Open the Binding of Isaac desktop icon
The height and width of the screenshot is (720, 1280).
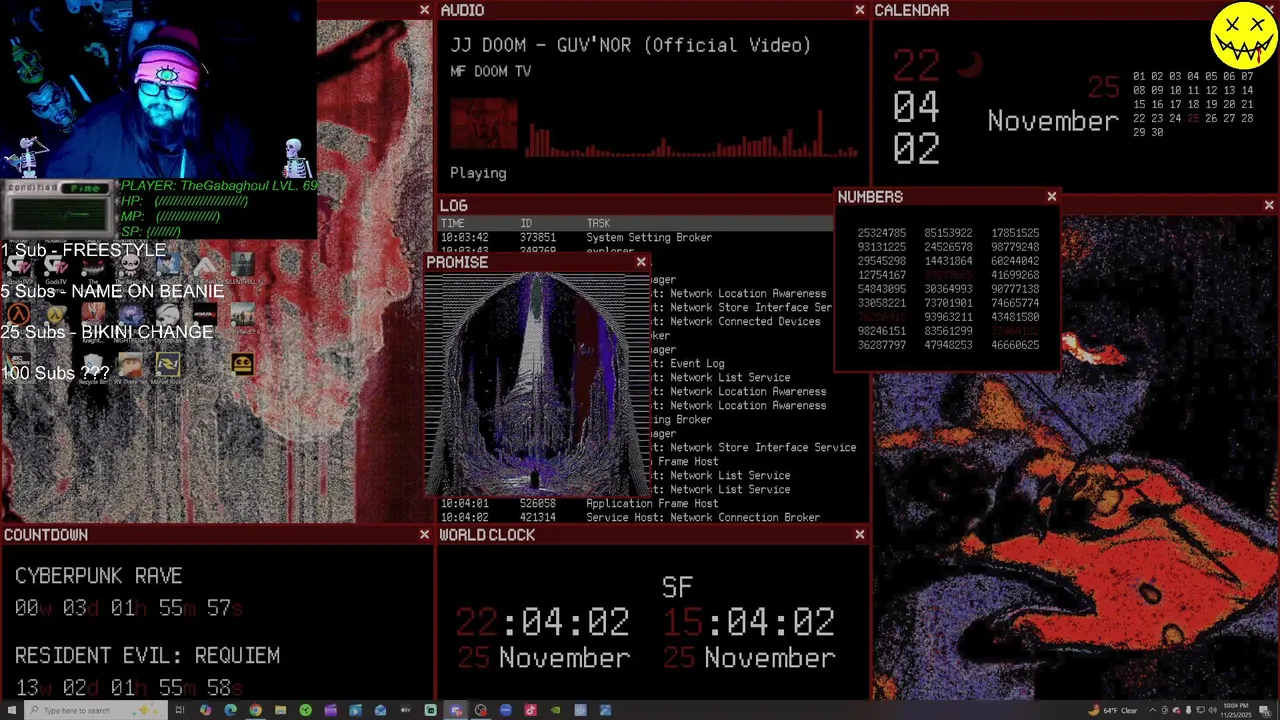[129, 265]
